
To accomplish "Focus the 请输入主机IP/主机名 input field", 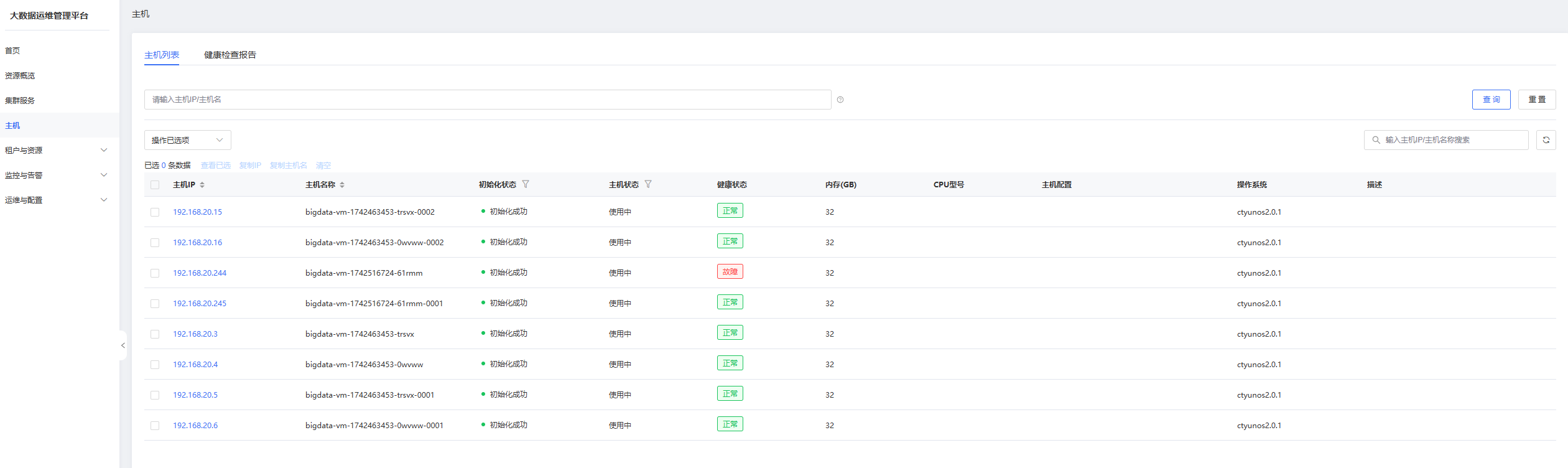I will 488,100.
